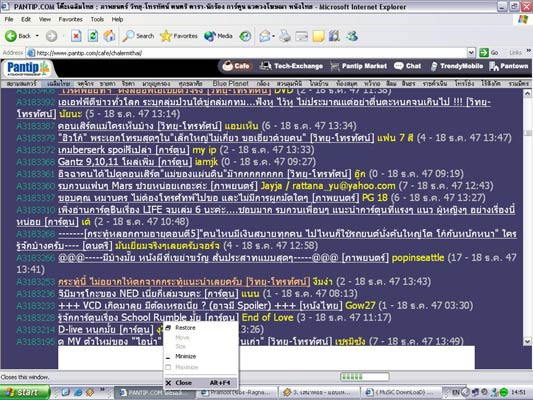This screenshot has width=533, height=400.
Task: Go to Home with the house icon
Action: [109, 36]
